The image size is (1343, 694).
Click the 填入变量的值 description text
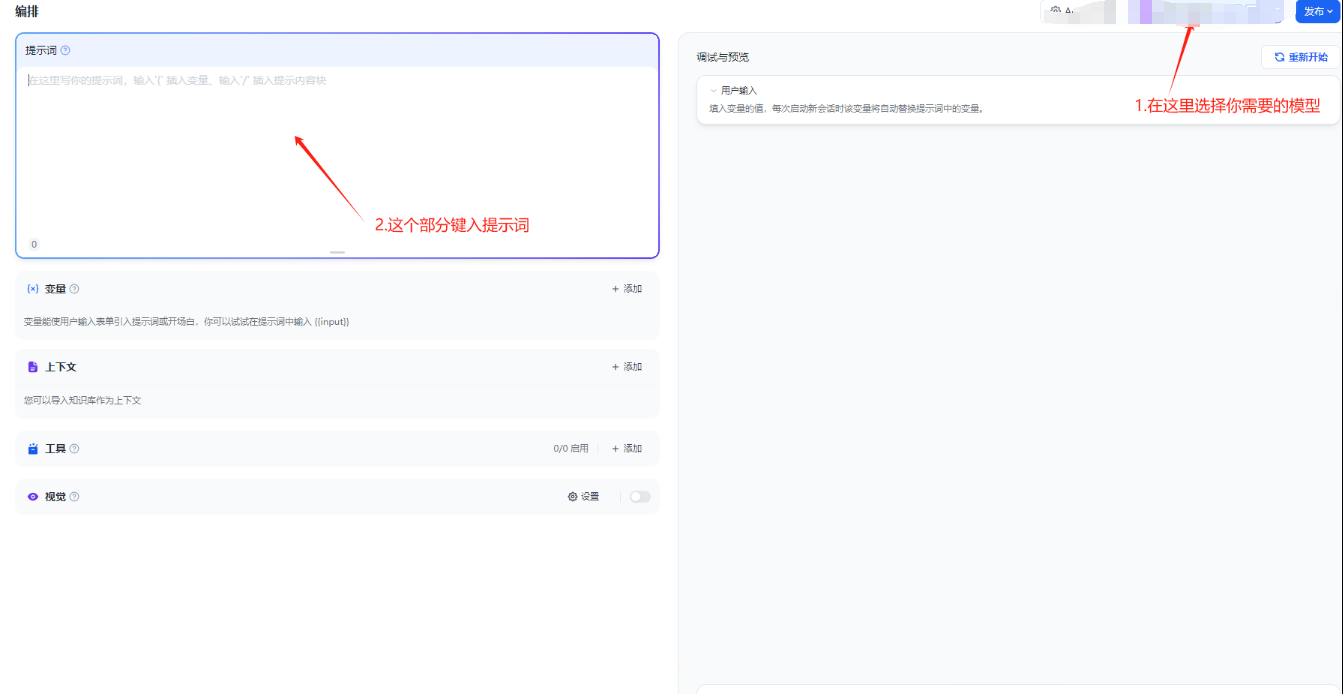847,108
